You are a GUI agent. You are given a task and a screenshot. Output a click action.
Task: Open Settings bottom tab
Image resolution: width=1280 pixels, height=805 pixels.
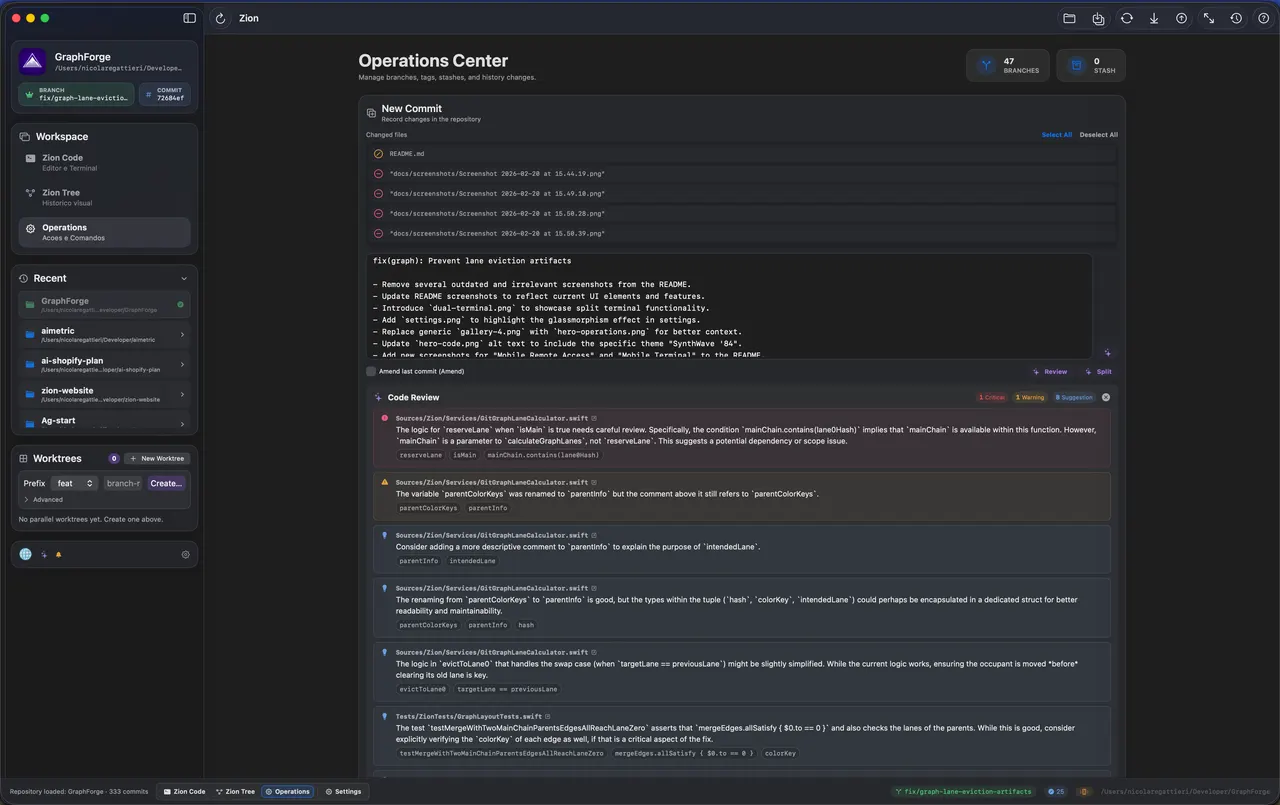[x=343, y=791]
